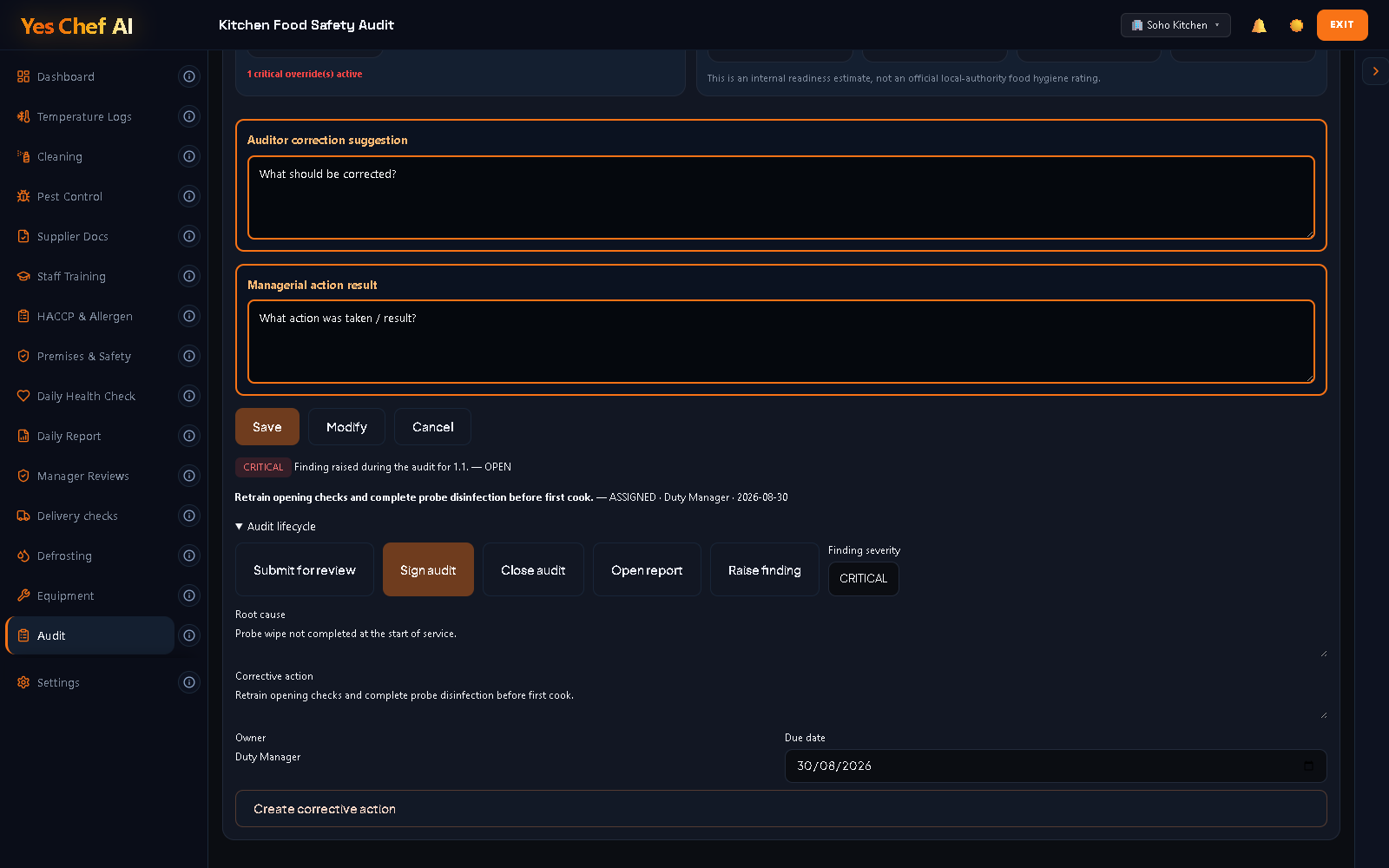Go to Premises & Safety

[x=90, y=356]
